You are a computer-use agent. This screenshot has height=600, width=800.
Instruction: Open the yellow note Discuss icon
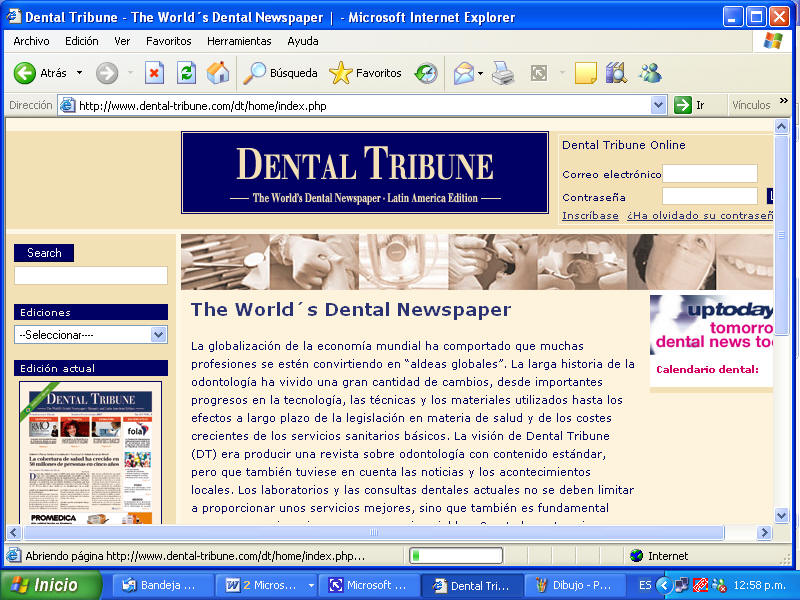(x=585, y=73)
